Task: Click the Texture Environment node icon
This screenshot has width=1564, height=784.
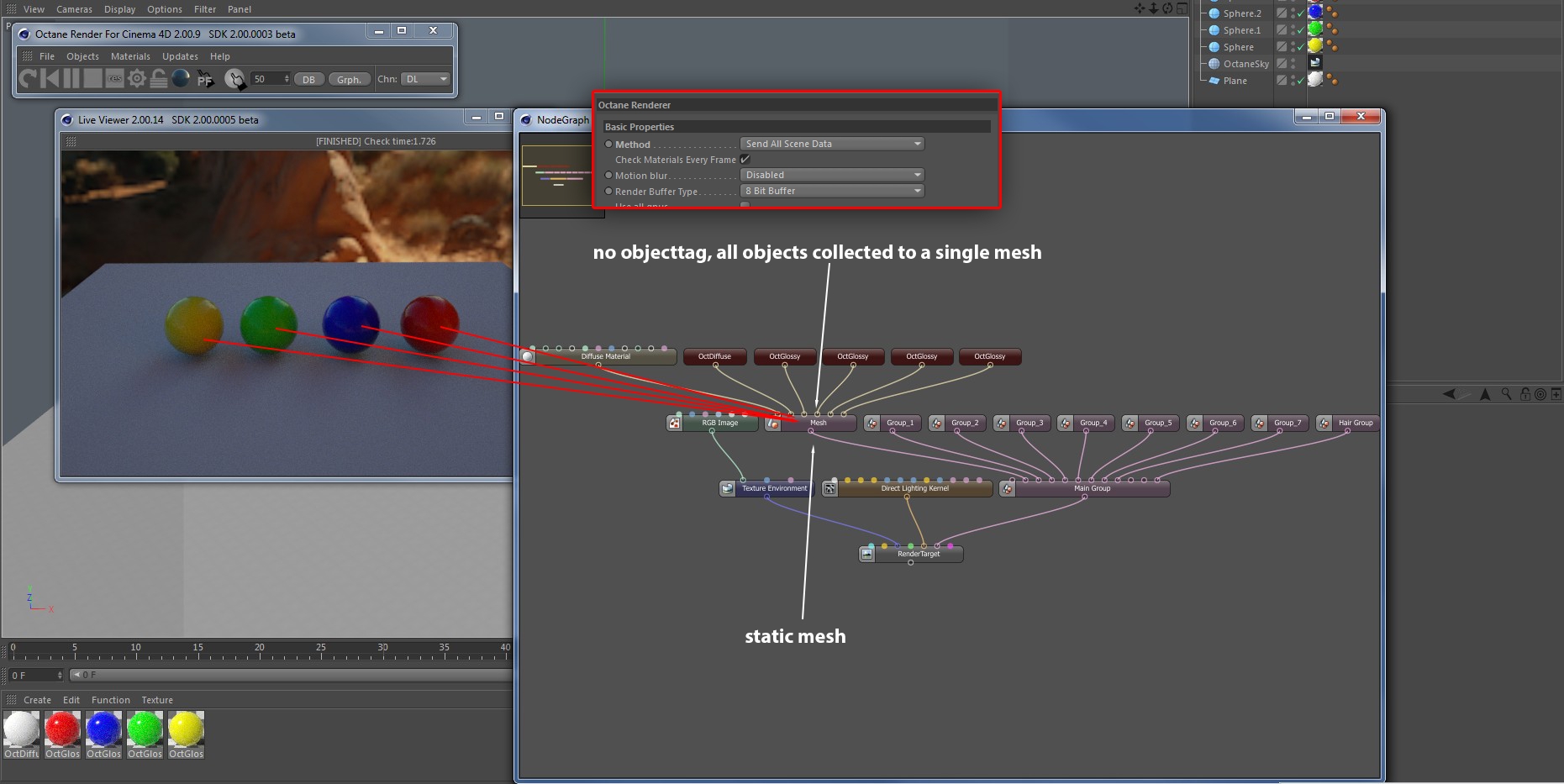Action: (x=728, y=488)
